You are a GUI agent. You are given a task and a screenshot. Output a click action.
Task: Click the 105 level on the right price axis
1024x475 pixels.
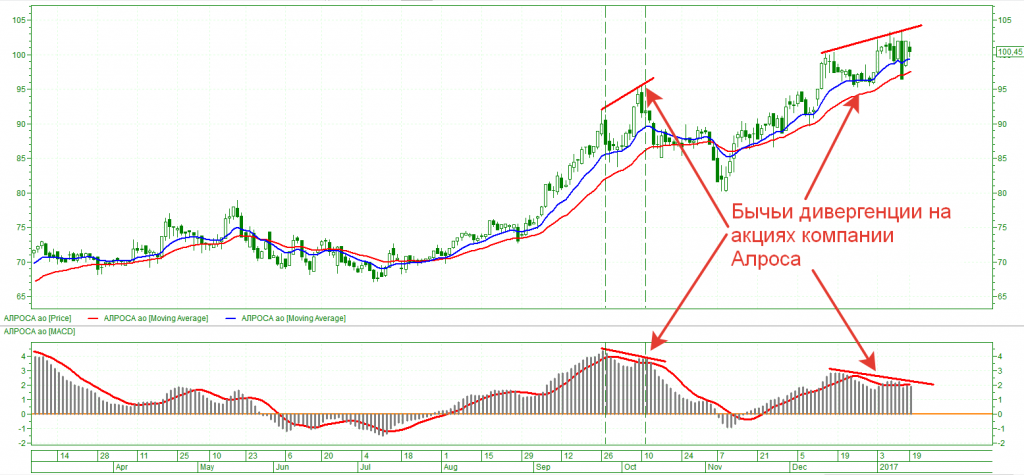(1004, 20)
